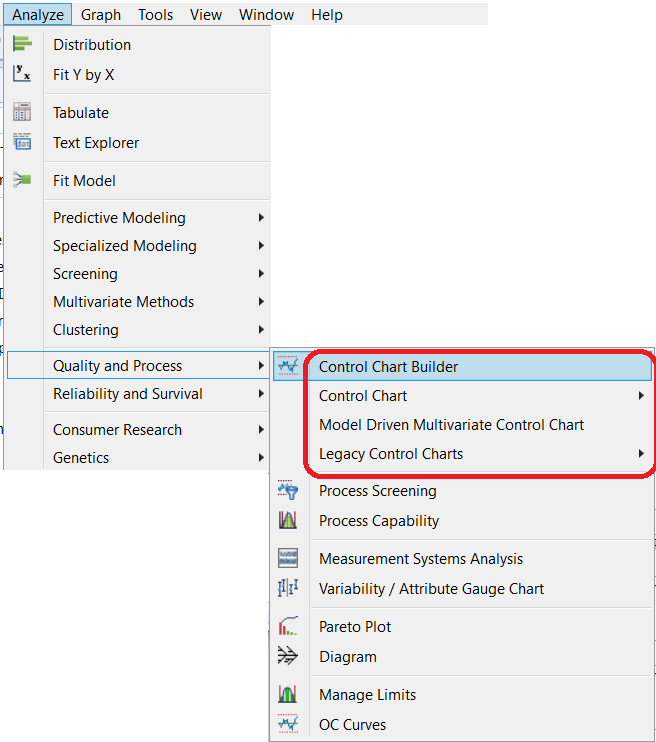Open the Tools menu
The height and width of the screenshot is (742, 656).
pyautogui.click(x=156, y=14)
